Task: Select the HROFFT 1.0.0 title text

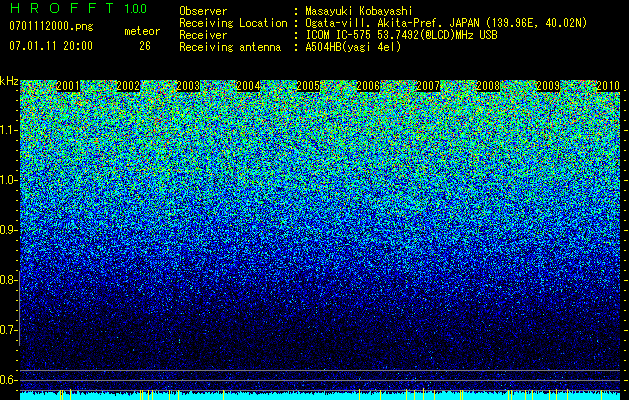Action: pyautogui.click(x=78, y=8)
